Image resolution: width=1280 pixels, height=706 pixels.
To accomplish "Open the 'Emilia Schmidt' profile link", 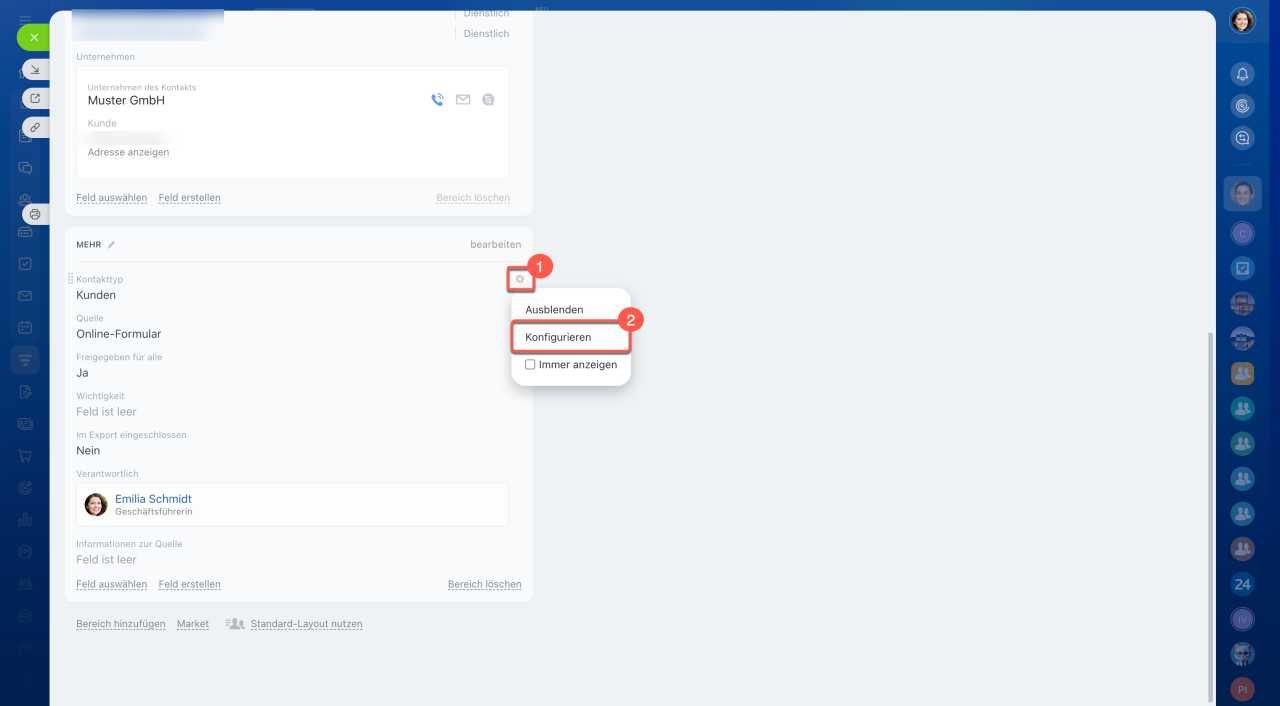I will [153, 499].
